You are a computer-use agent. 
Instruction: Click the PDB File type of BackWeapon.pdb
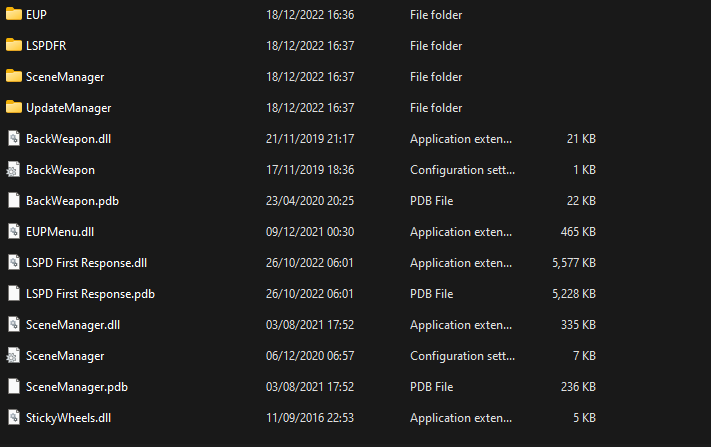click(431, 201)
